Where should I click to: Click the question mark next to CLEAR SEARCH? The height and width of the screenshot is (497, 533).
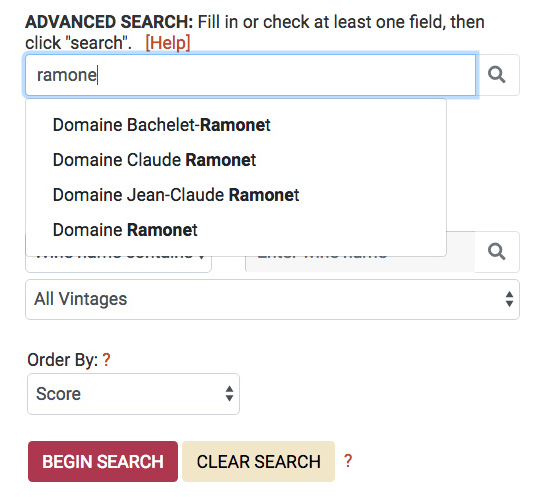[x=348, y=461]
